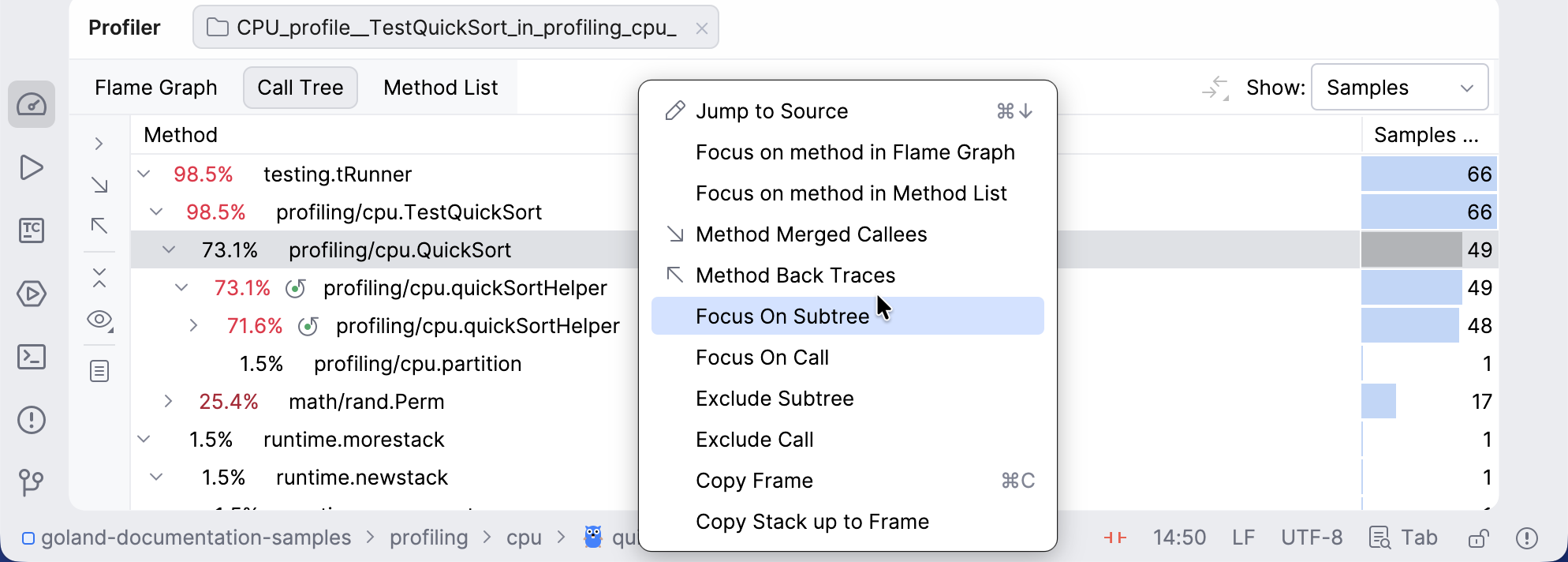This screenshot has width=1568, height=562.
Task: Open the Problems tool window icon
Action: pos(32,420)
